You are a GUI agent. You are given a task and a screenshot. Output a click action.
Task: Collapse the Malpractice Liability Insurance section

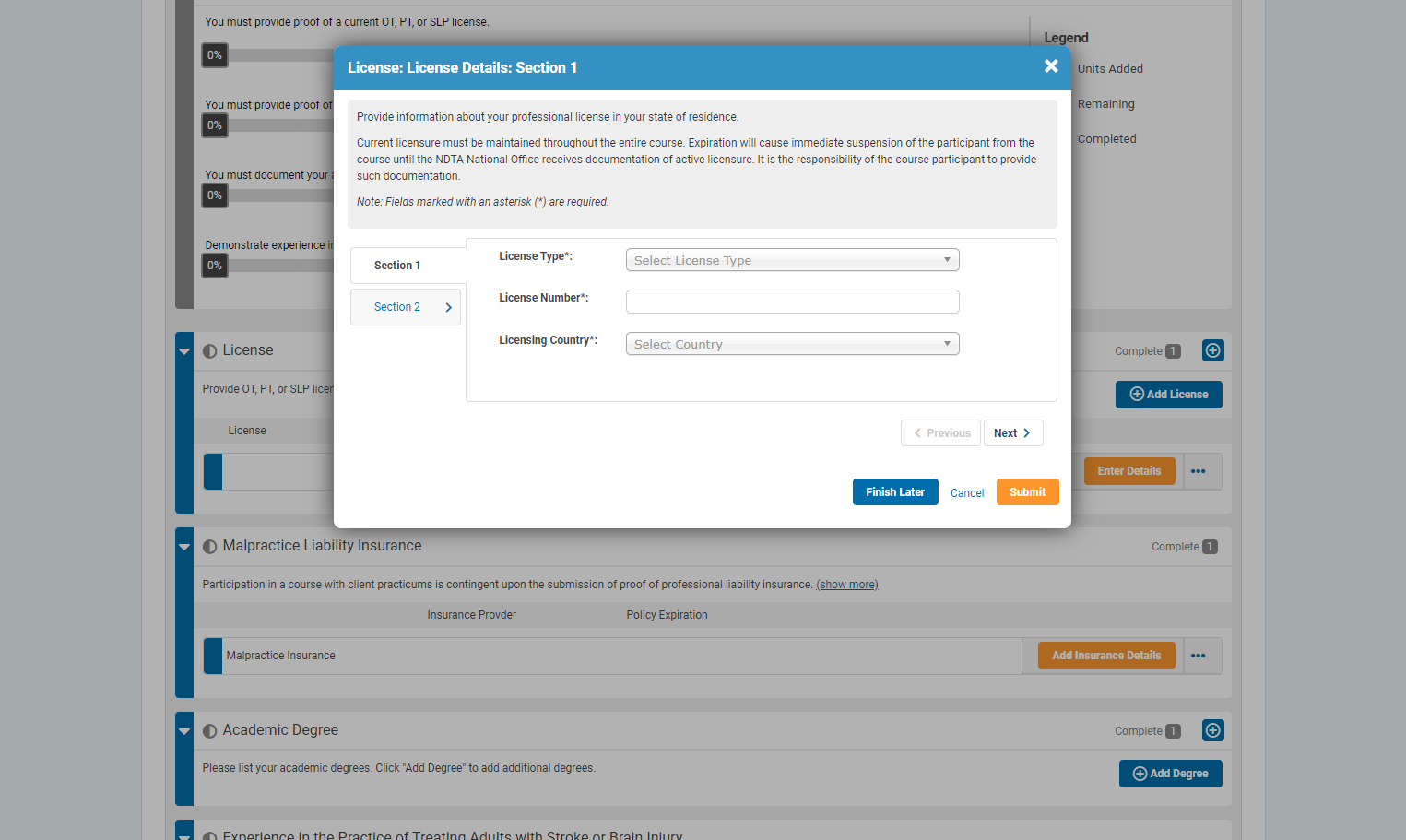point(184,547)
